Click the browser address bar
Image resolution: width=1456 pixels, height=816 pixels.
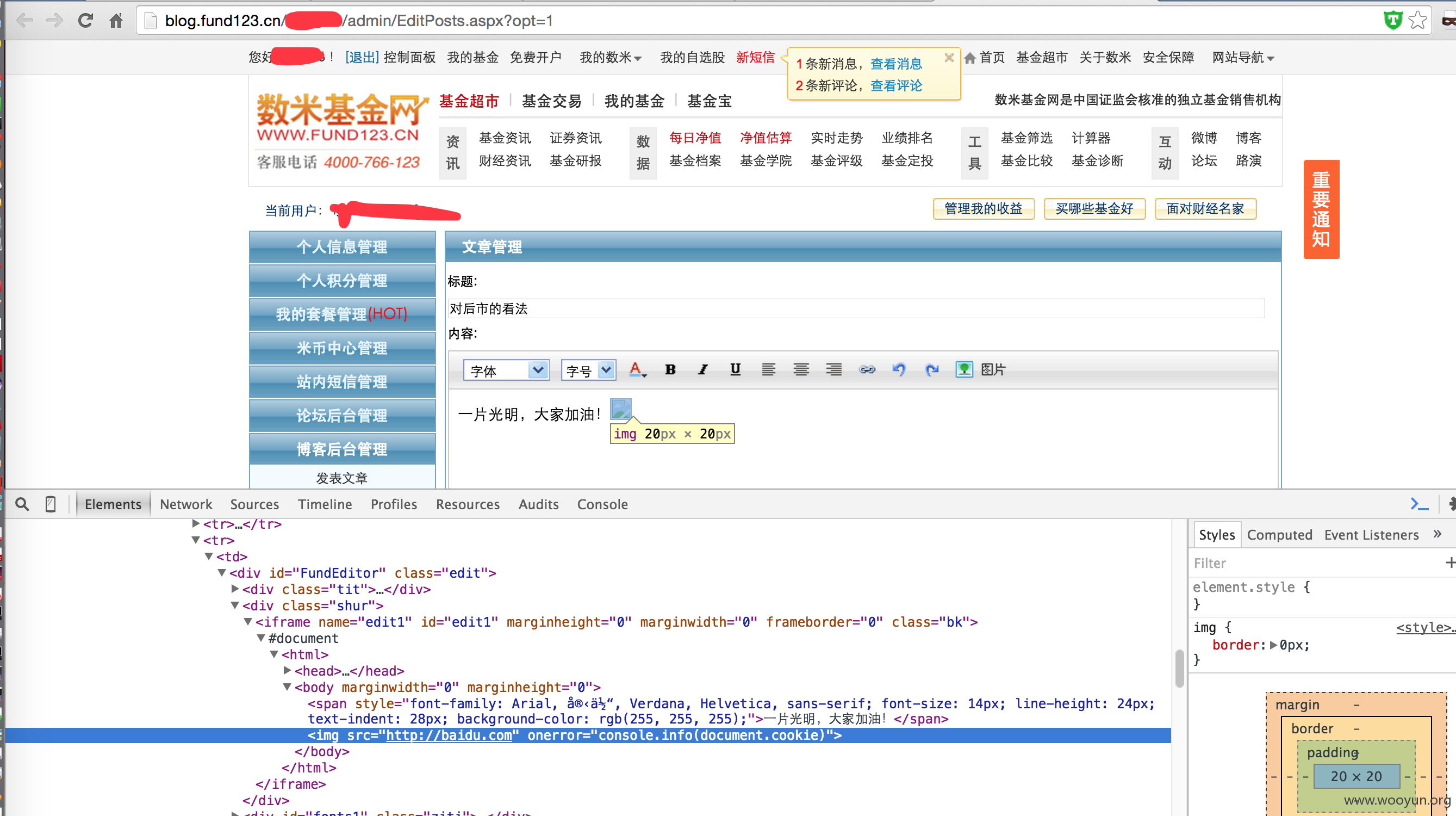tap(757, 21)
